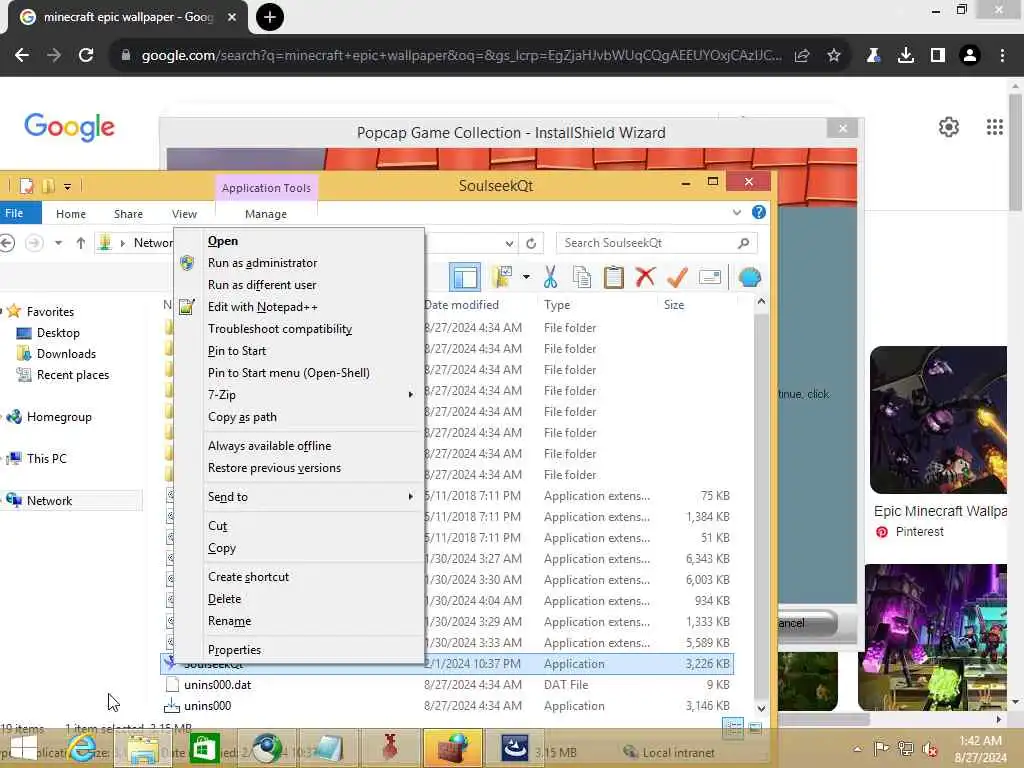
Task: Click the blue shell icon in the toolbar
Action: click(750, 278)
